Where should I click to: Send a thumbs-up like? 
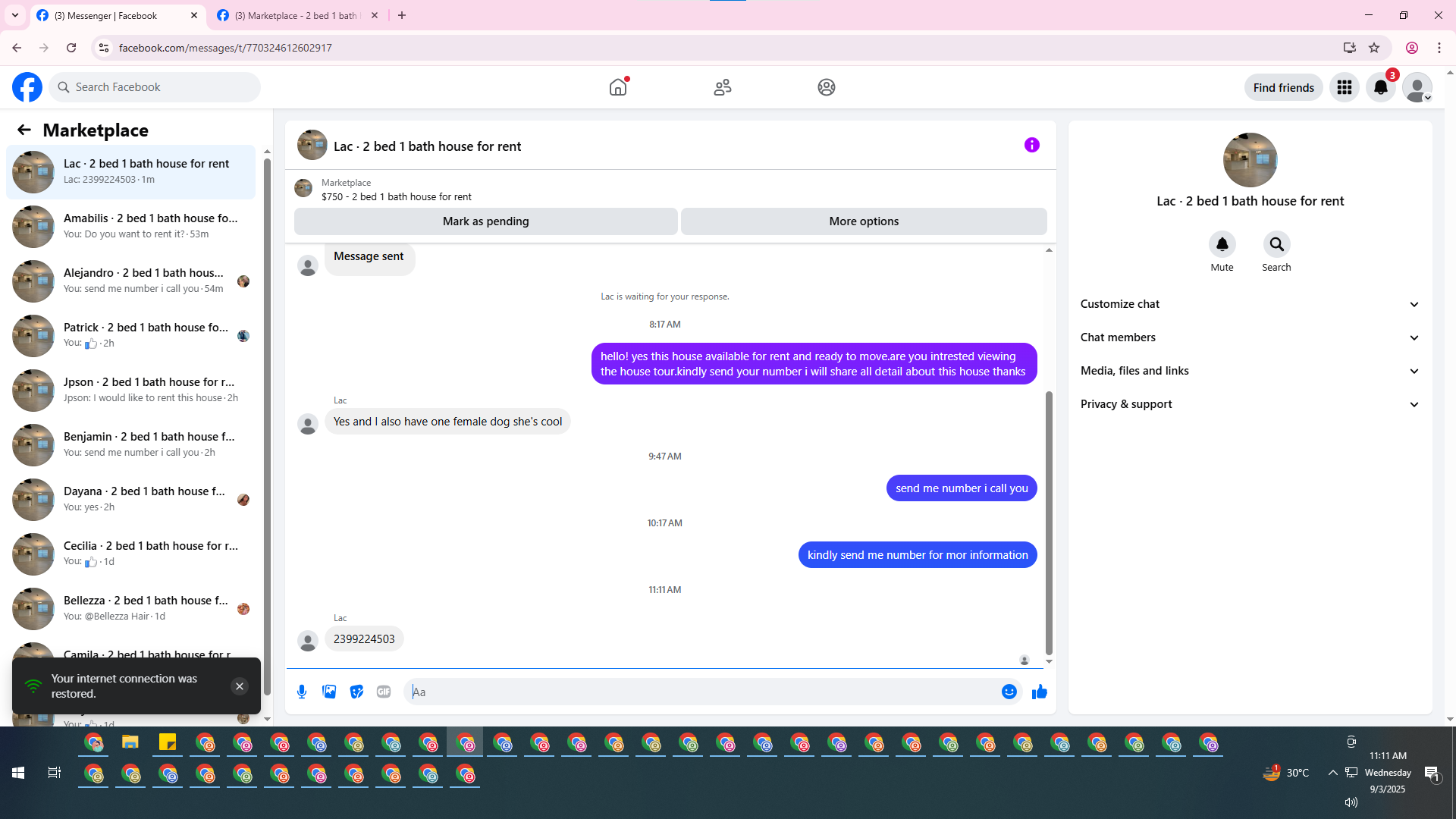pyautogui.click(x=1040, y=692)
